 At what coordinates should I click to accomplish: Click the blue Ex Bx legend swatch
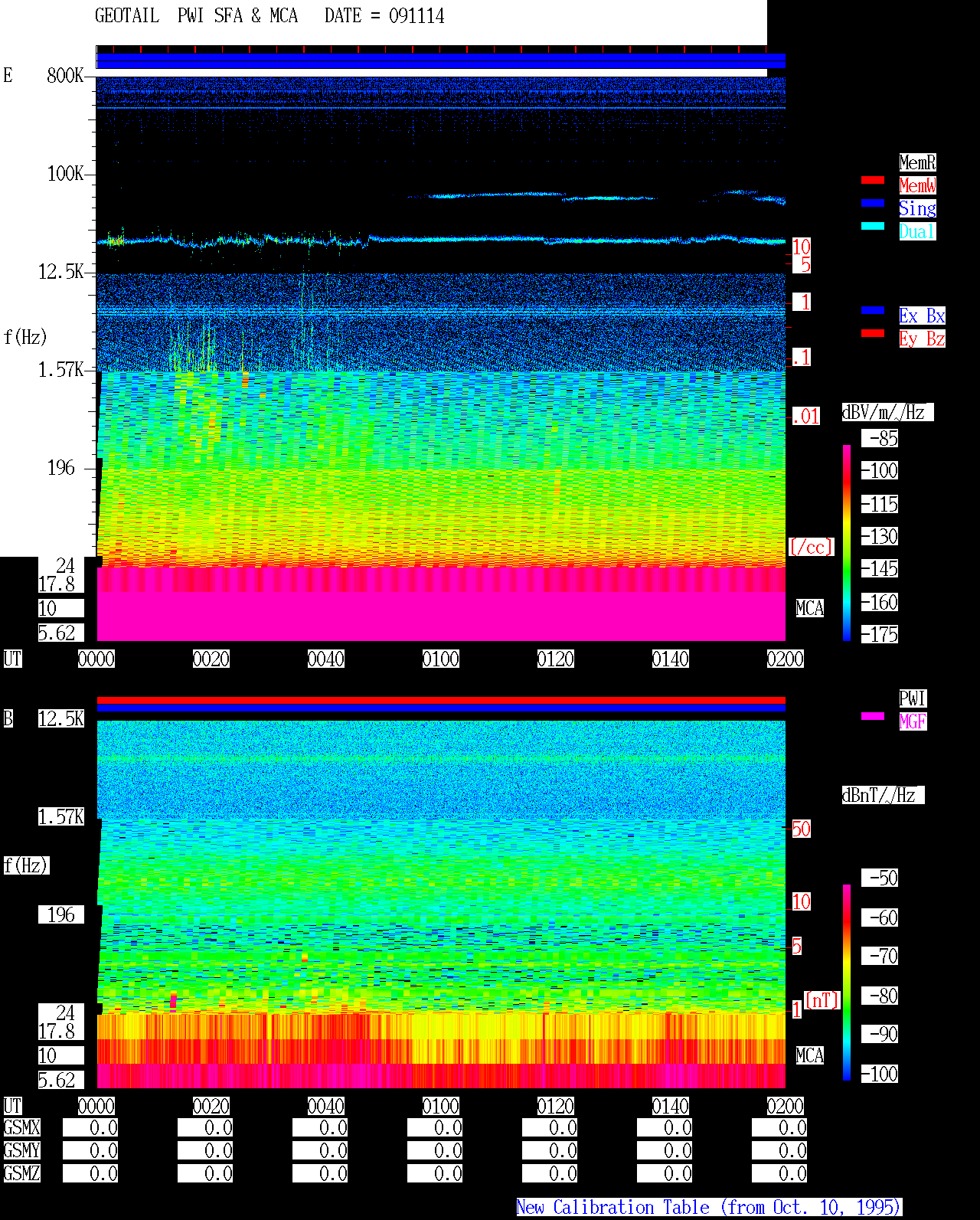click(873, 310)
